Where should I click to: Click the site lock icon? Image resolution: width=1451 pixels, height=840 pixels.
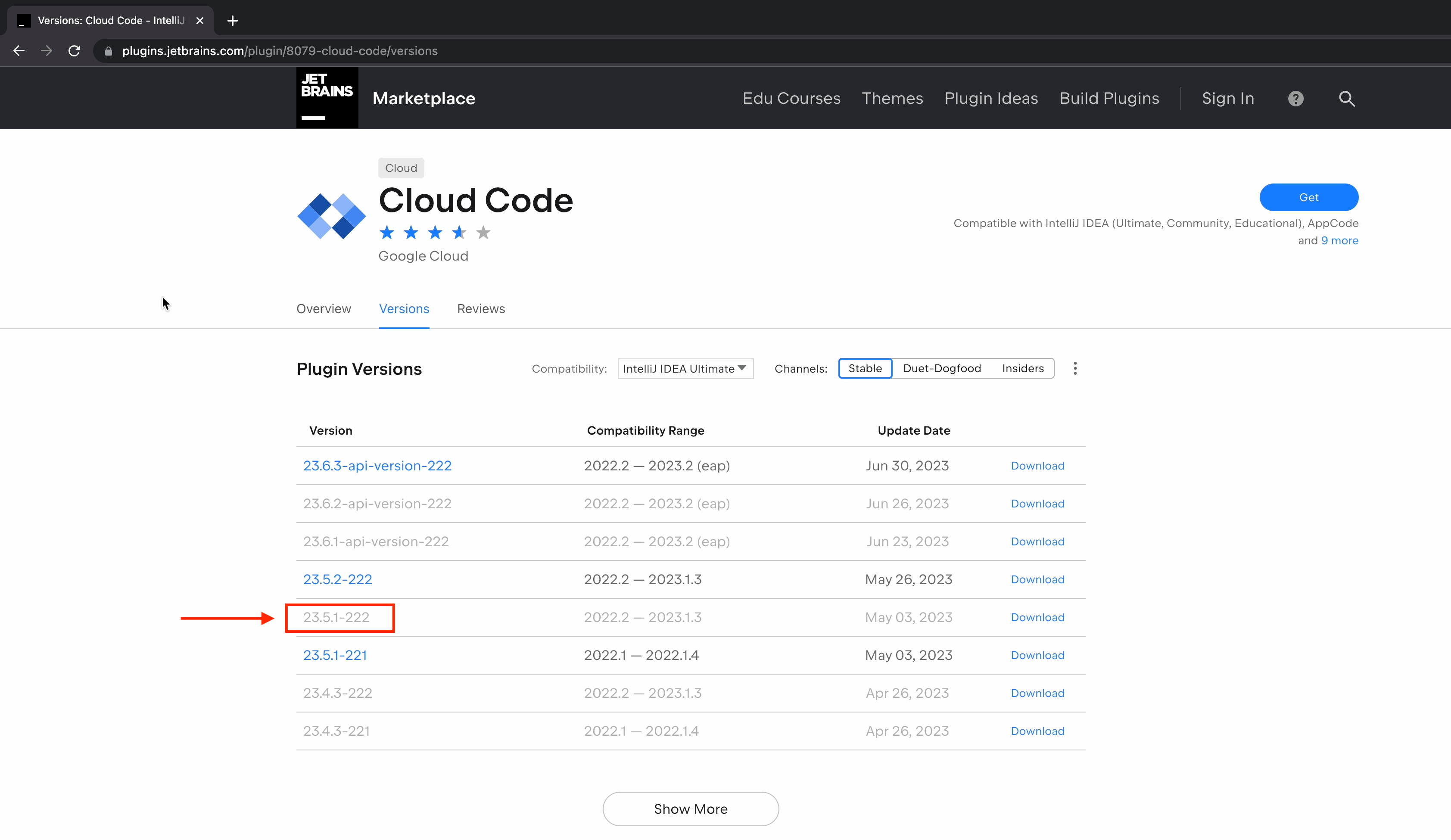point(108,51)
